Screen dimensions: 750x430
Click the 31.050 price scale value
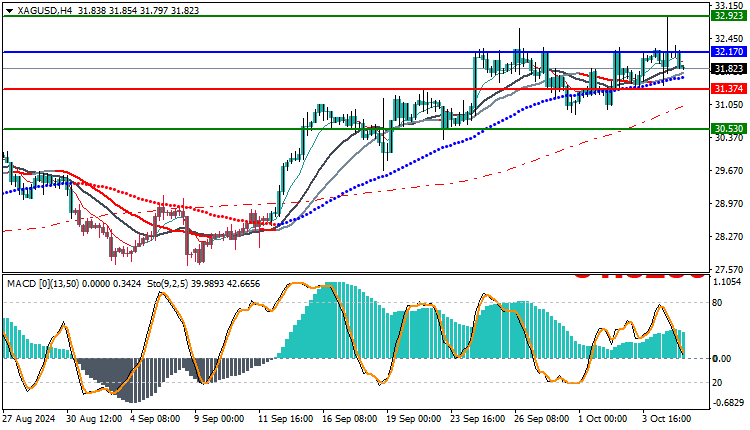728,105
